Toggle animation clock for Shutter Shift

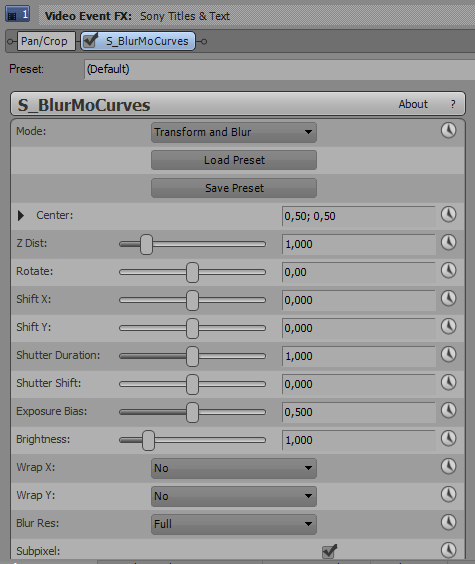(448, 382)
